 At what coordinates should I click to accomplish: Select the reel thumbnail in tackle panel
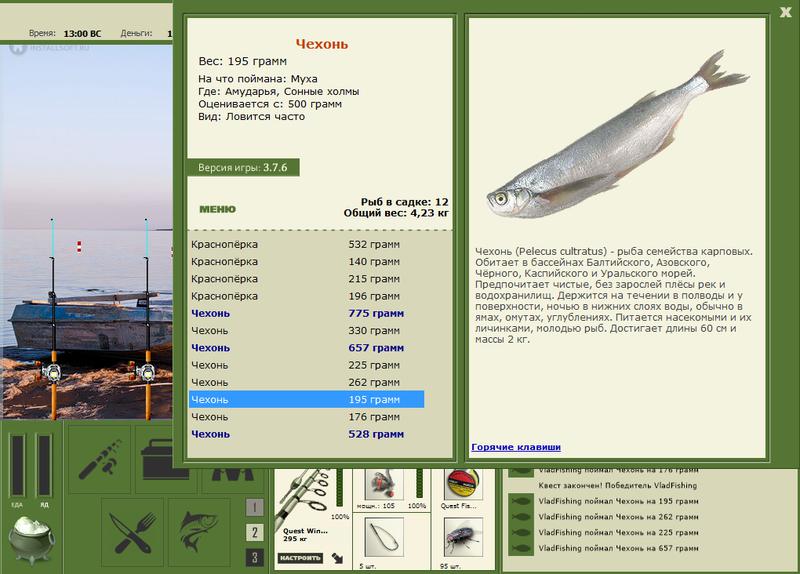click(x=384, y=484)
